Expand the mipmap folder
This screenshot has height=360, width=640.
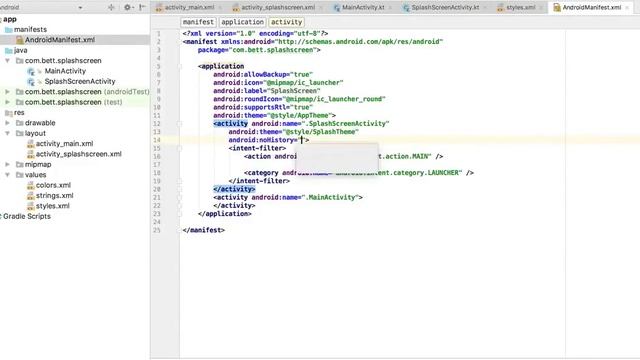click(x=7, y=164)
